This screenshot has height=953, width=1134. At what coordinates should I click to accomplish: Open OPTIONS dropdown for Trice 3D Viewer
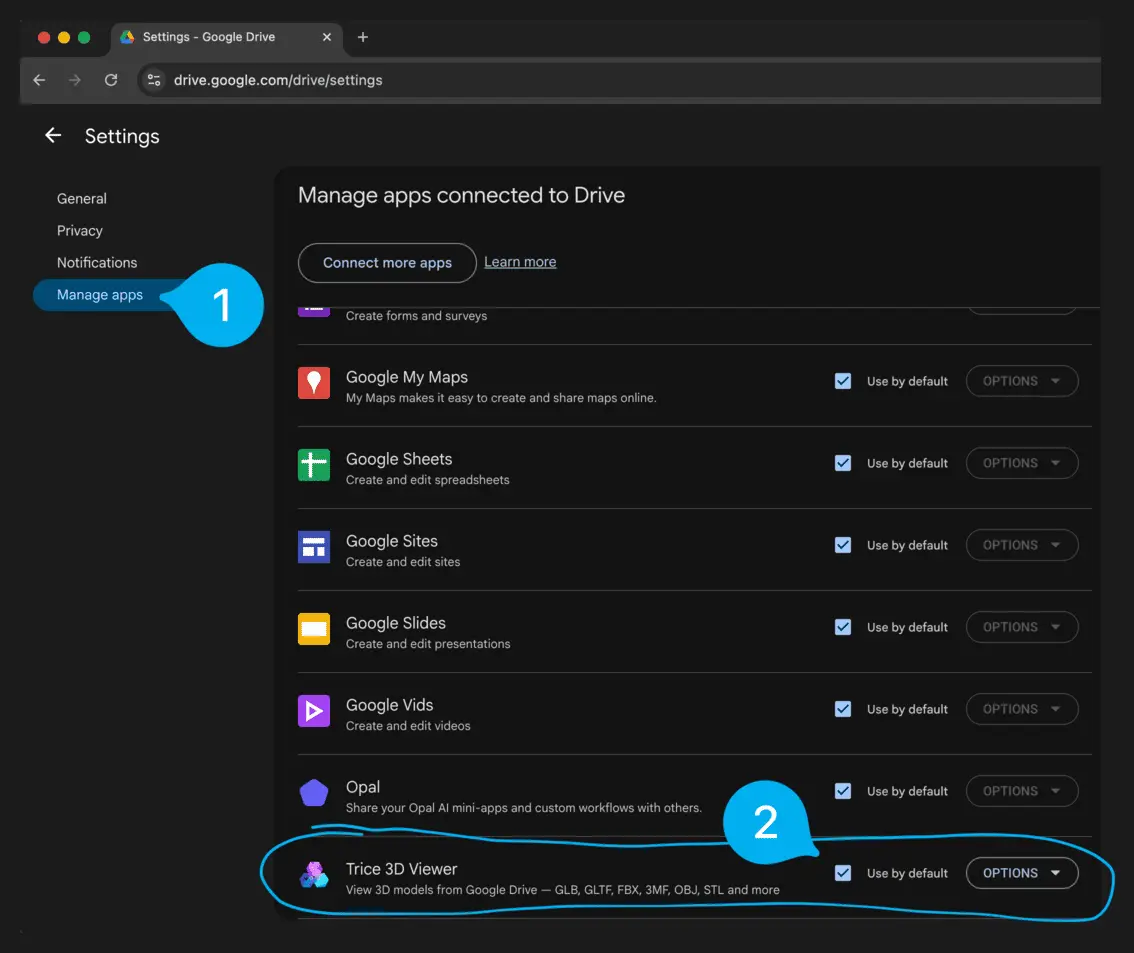[x=1022, y=873]
